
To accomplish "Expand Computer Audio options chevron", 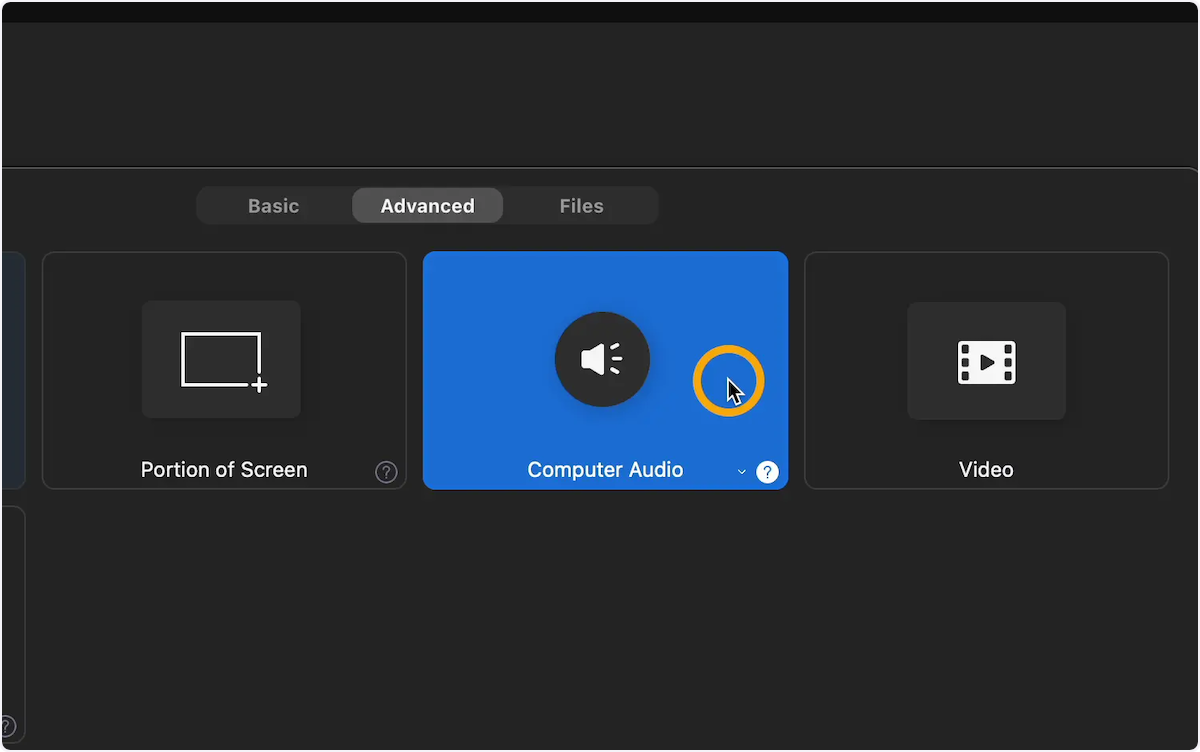I will pyautogui.click(x=742, y=472).
